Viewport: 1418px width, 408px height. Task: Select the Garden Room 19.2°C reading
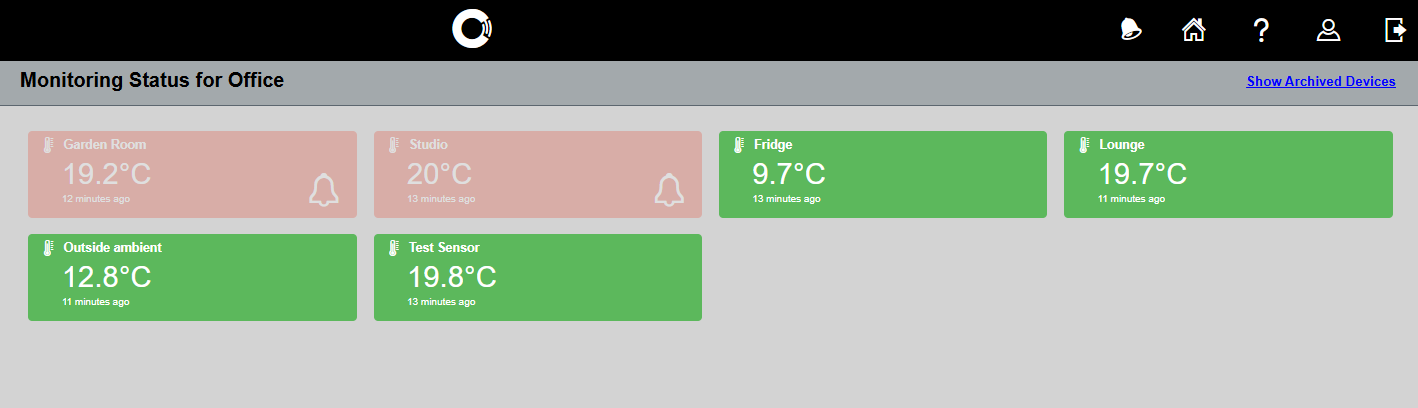[x=107, y=174]
